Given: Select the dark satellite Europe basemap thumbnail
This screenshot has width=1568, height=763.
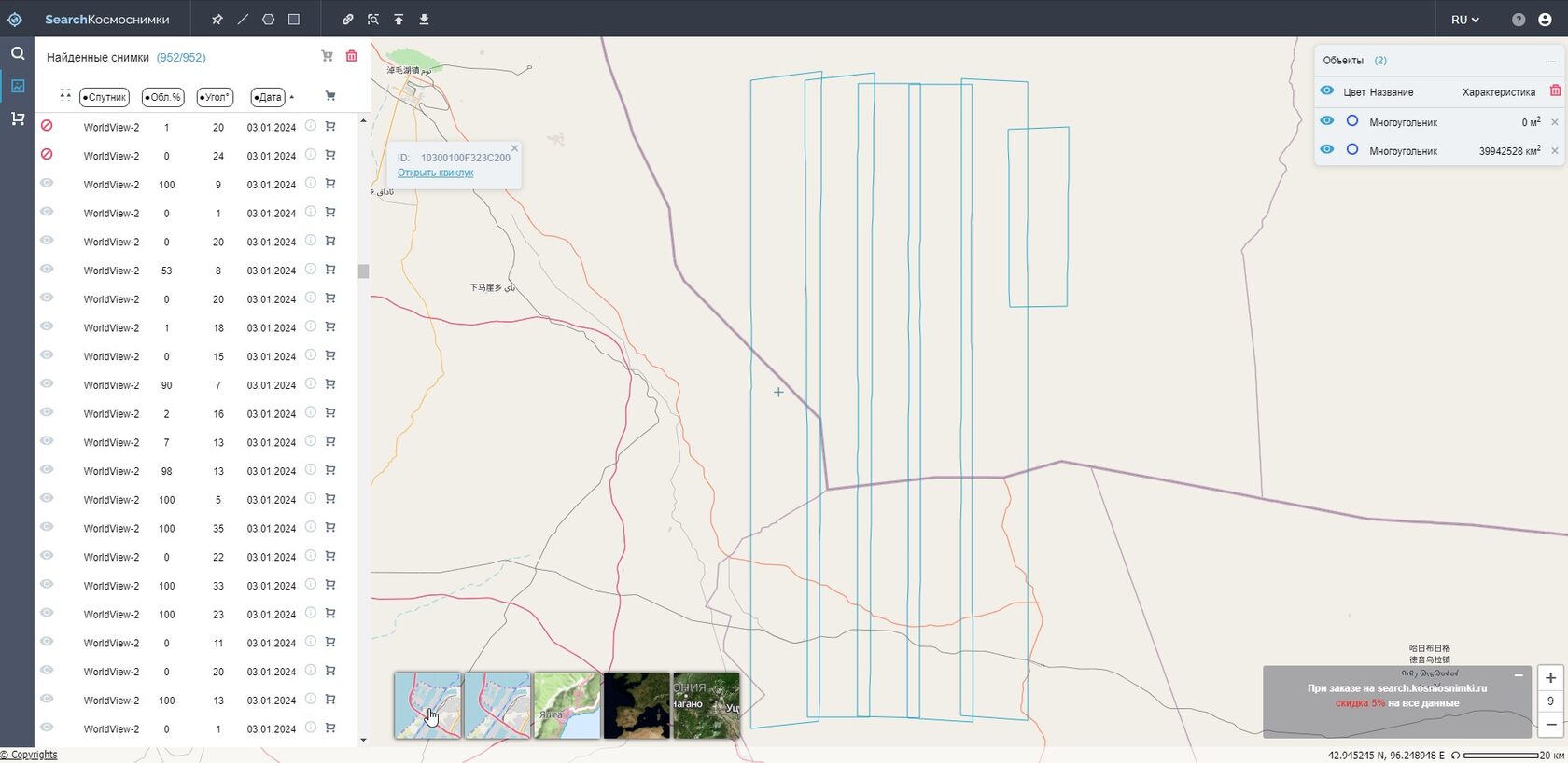Looking at the screenshot, I should [637, 705].
